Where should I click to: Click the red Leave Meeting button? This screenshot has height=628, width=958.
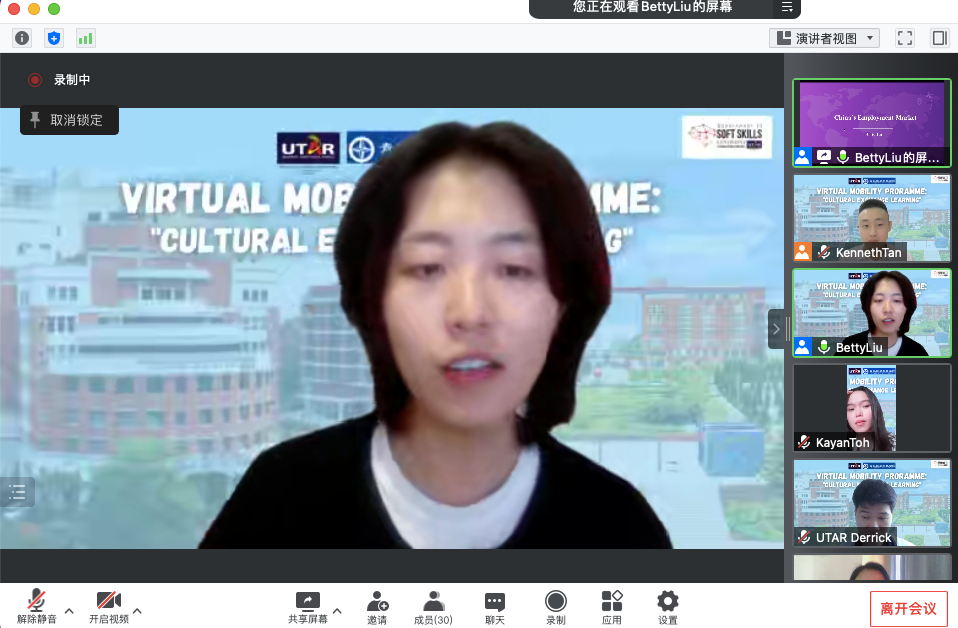(x=908, y=608)
